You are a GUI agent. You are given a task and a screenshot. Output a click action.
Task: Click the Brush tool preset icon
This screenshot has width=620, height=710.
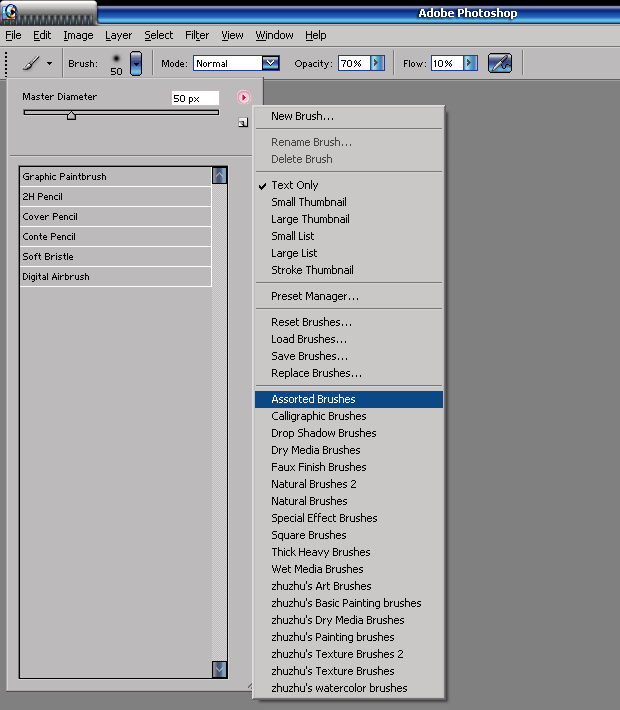click(31, 63)
